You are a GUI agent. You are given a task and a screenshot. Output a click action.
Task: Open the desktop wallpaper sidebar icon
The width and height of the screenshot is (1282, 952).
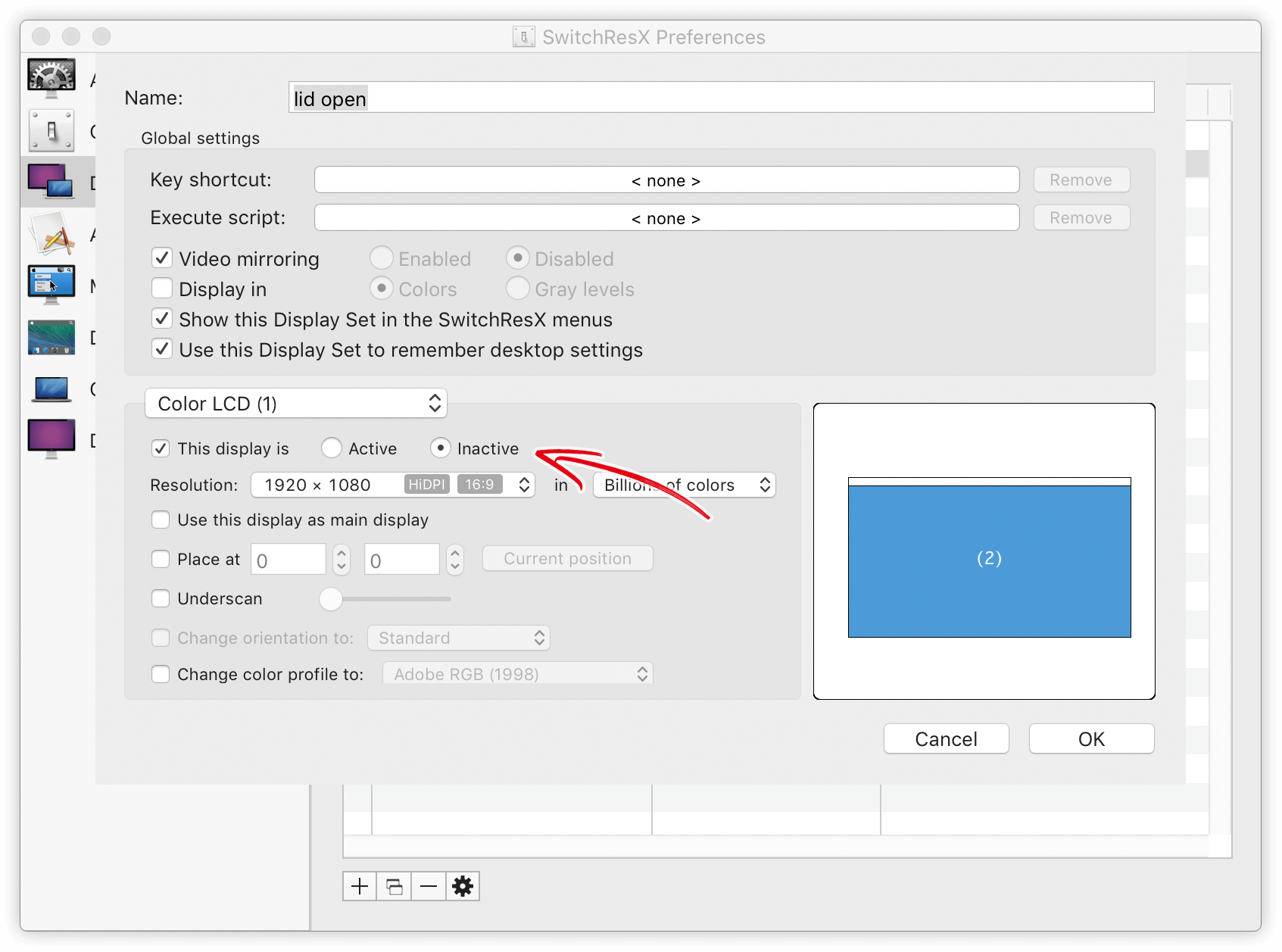pos(51,337)
